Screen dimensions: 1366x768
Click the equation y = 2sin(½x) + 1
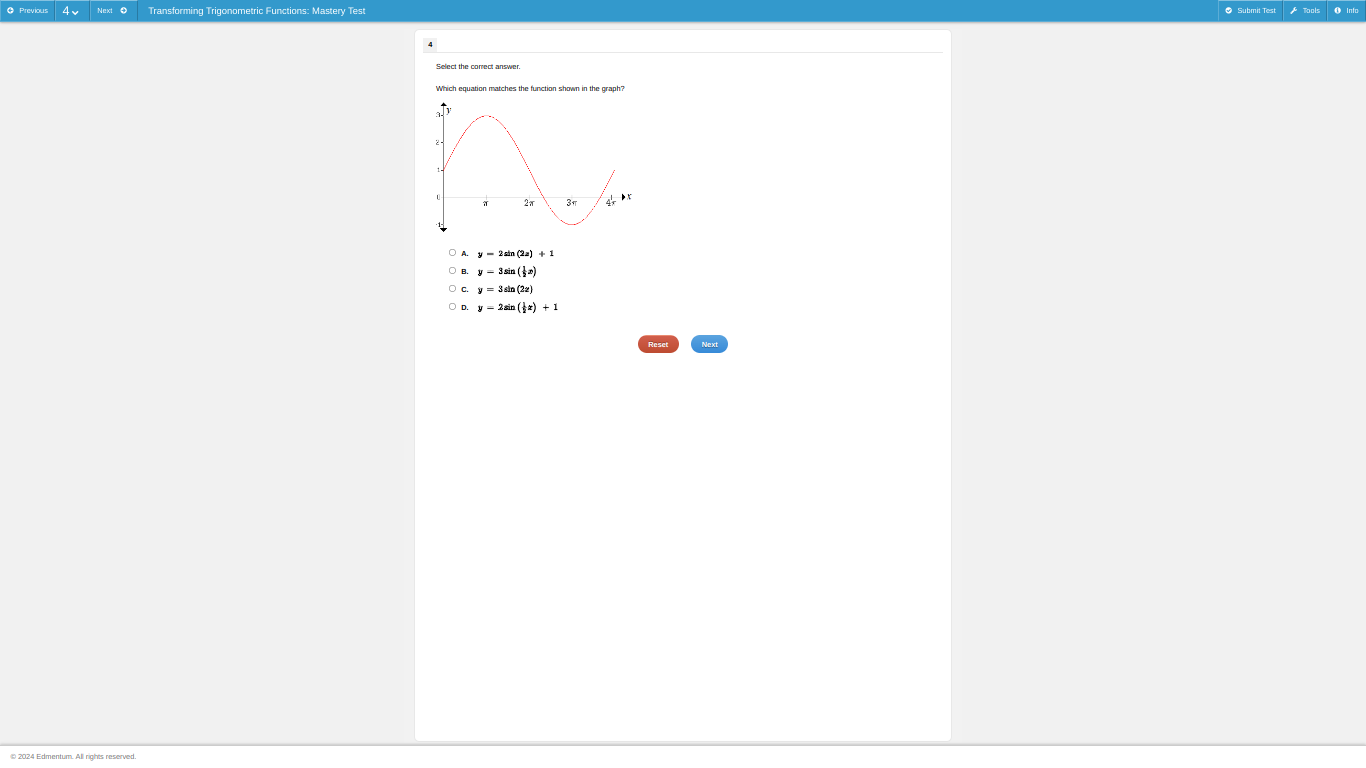[518, 307]
